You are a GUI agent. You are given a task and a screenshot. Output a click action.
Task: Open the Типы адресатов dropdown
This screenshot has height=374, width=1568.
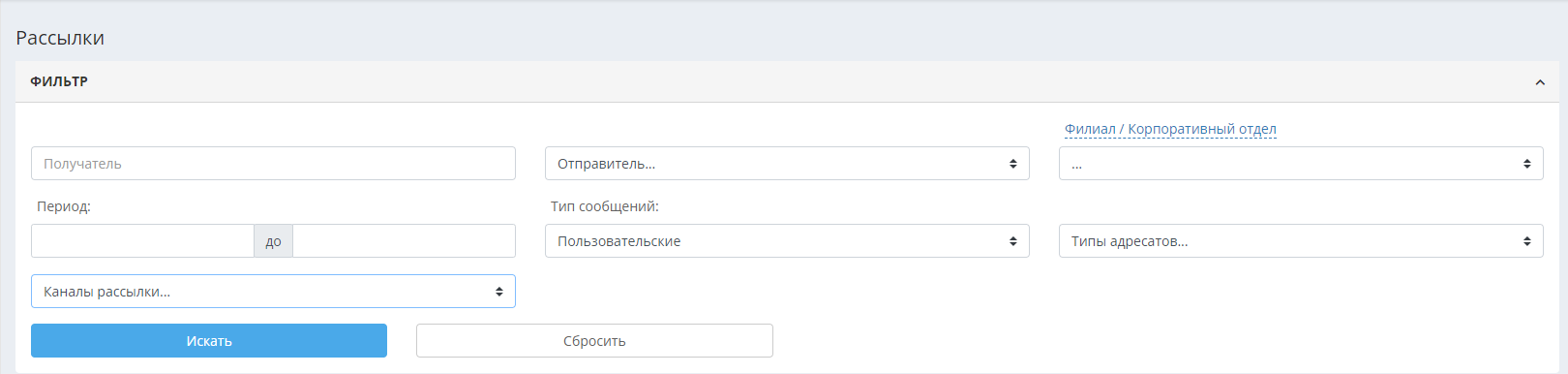click(1301, 241)
